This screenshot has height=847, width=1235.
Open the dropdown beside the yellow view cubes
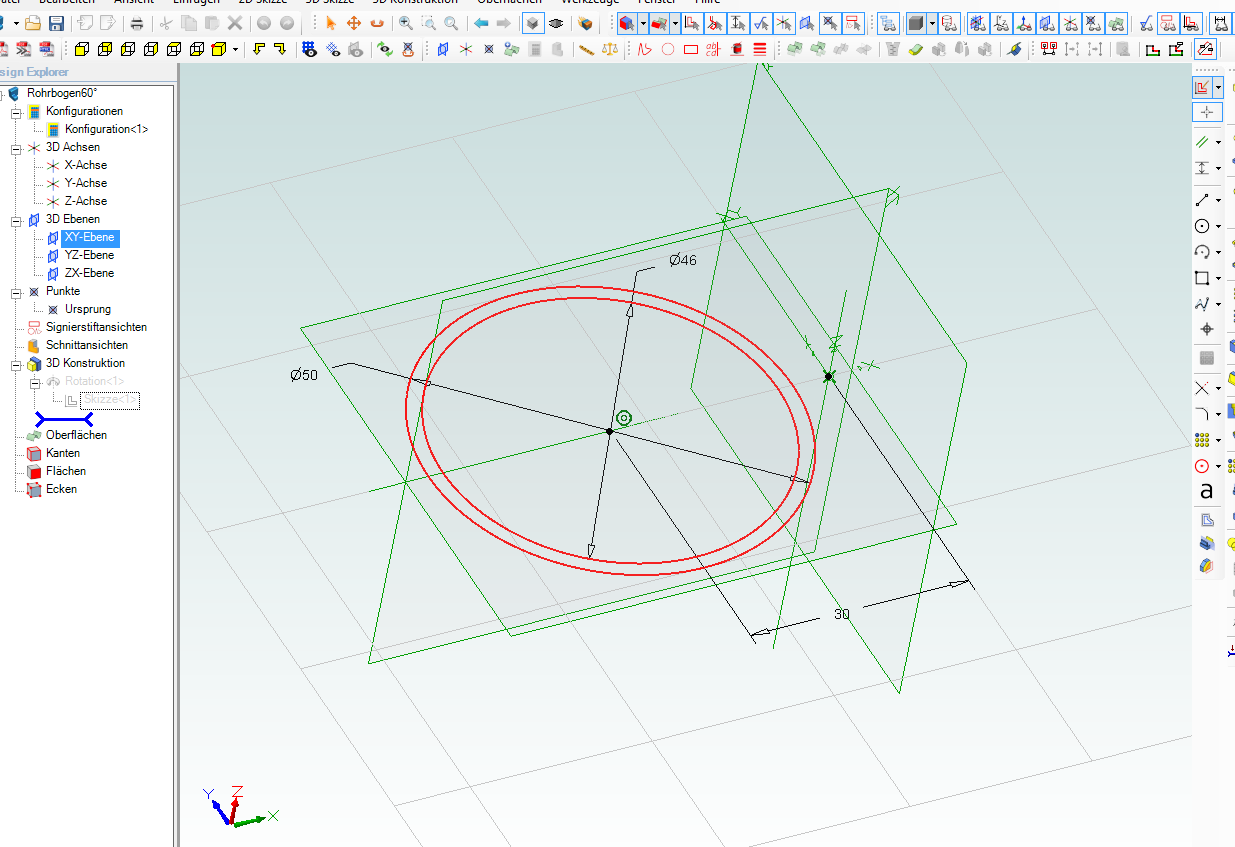(x=235, y=49)
